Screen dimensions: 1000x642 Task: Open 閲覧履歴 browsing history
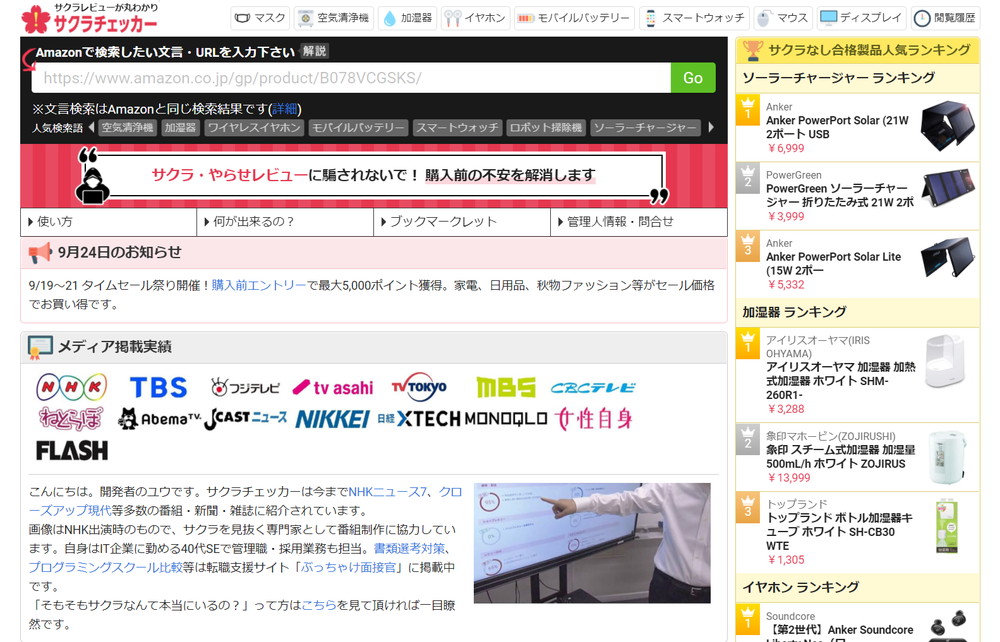point(945,18)
